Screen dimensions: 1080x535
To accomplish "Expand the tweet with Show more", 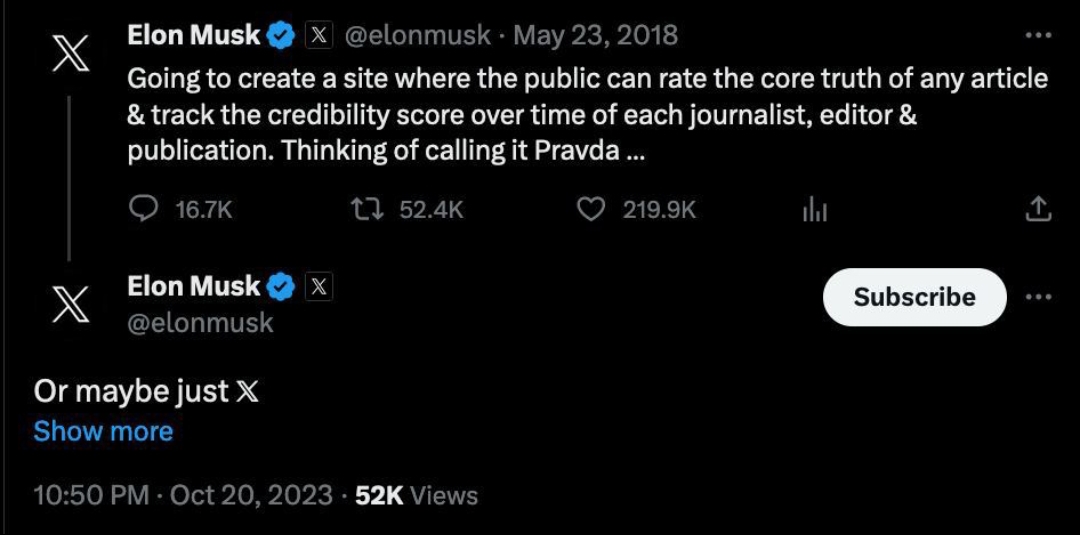I will coord(103,431).
